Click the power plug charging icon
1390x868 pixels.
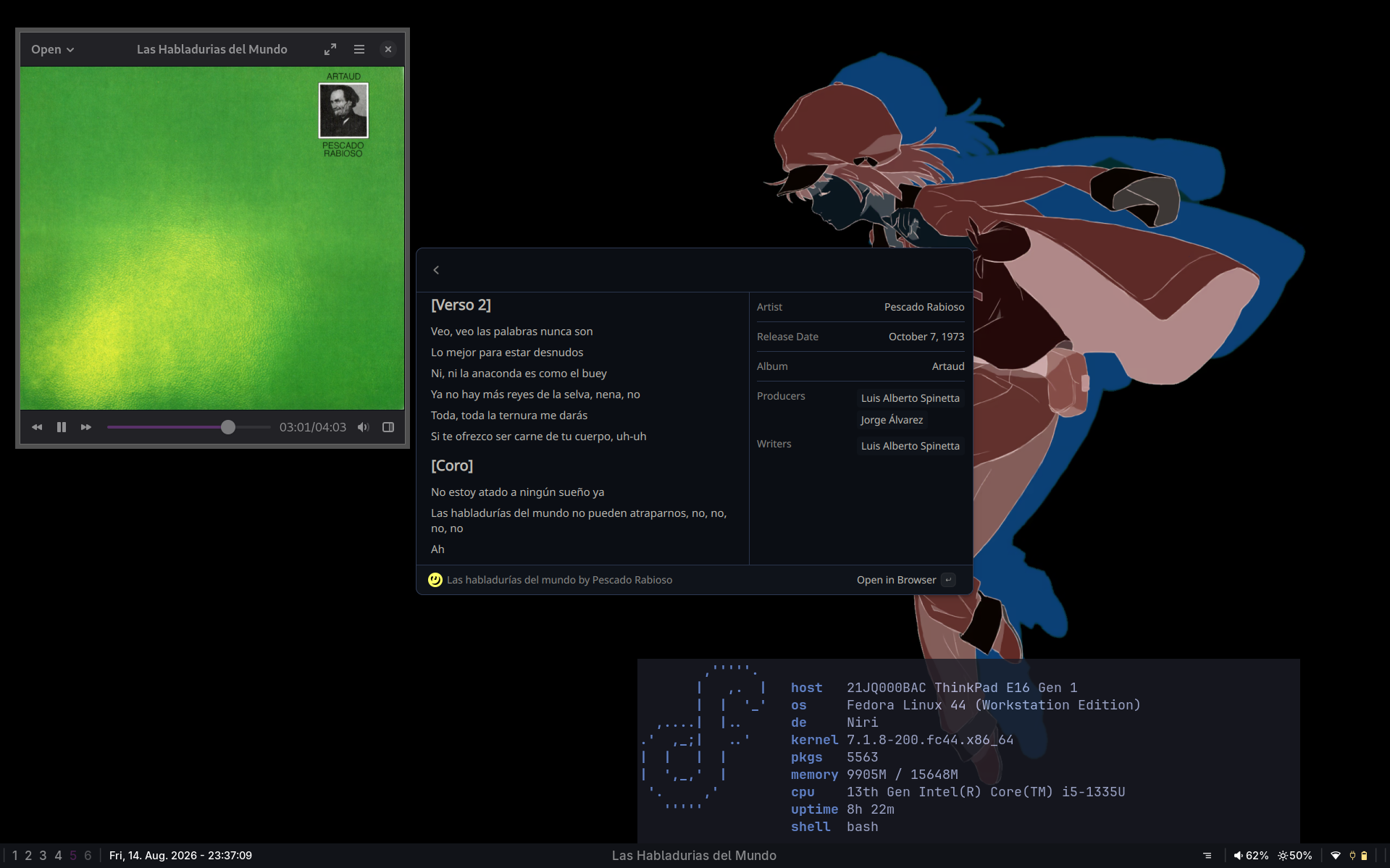coord(1352,856)
